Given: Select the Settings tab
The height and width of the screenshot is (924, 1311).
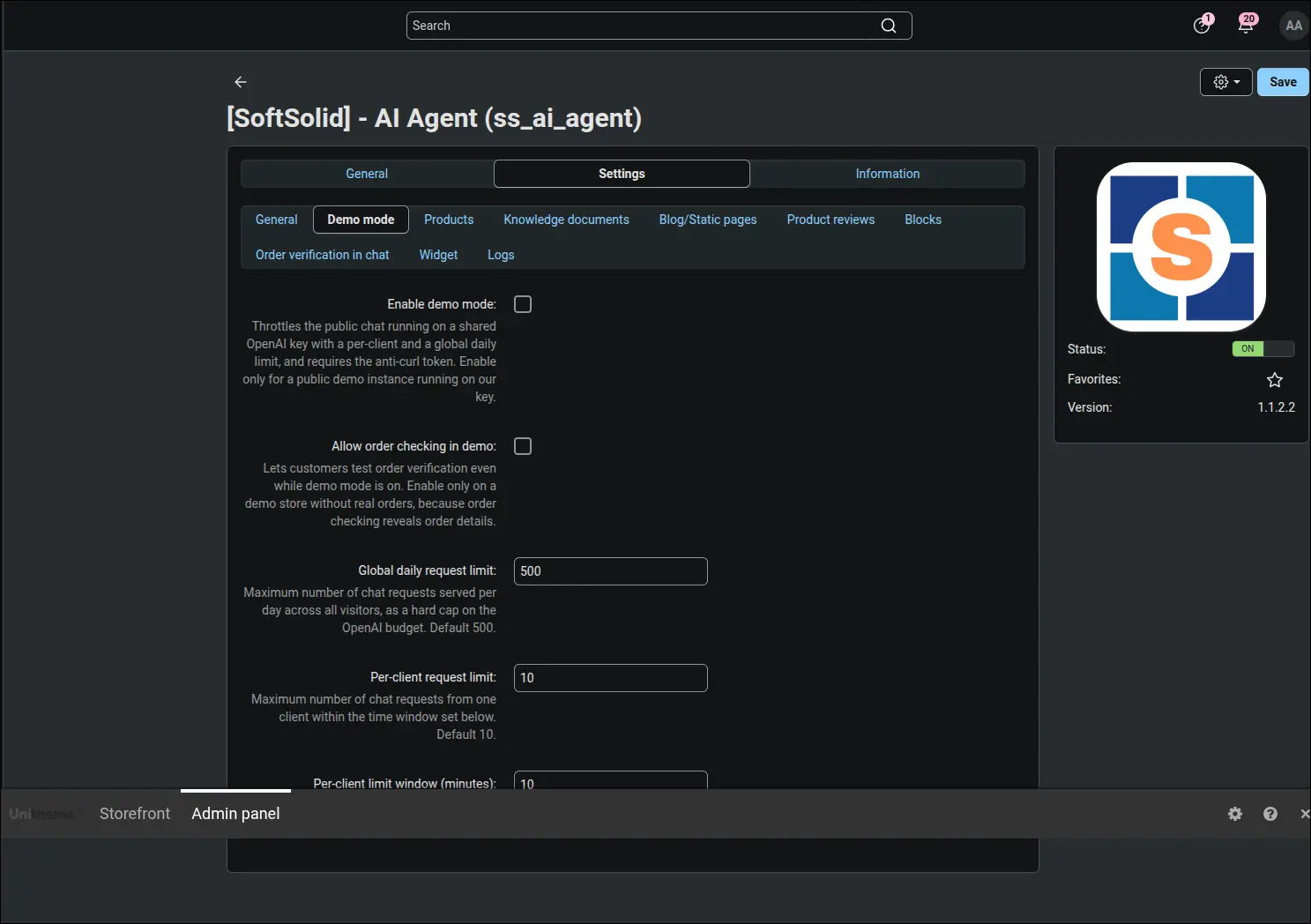Looking at the screenshot, I should point(622,174).
